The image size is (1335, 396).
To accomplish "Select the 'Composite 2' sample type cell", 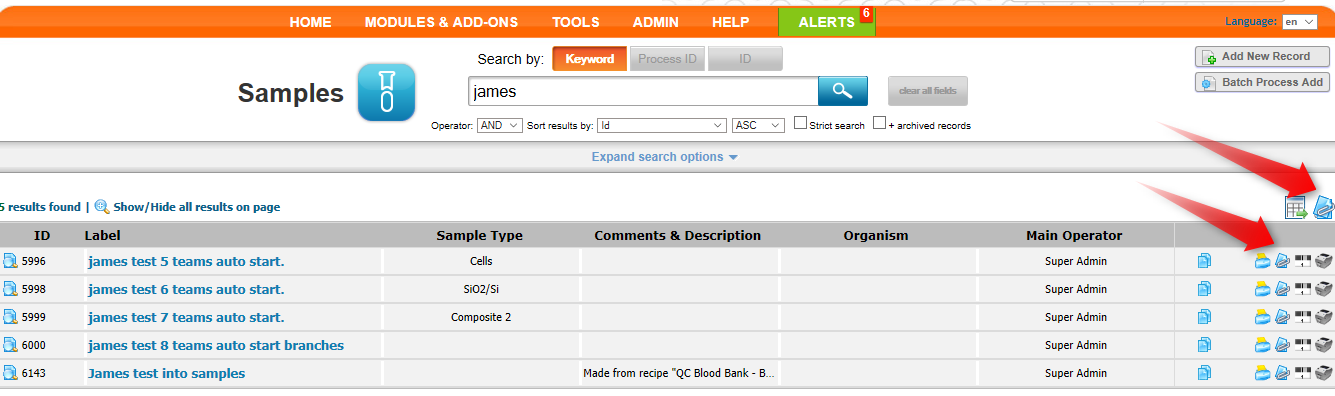I will 481,317.
